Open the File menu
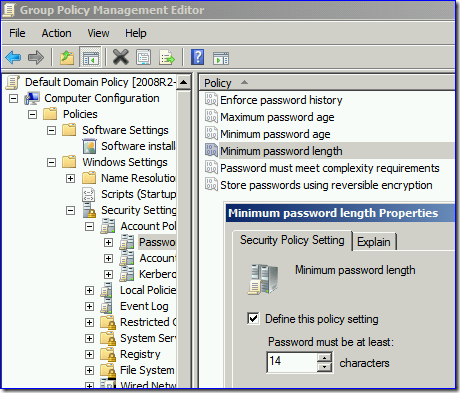The image size is (460, 393). point(17,33)
